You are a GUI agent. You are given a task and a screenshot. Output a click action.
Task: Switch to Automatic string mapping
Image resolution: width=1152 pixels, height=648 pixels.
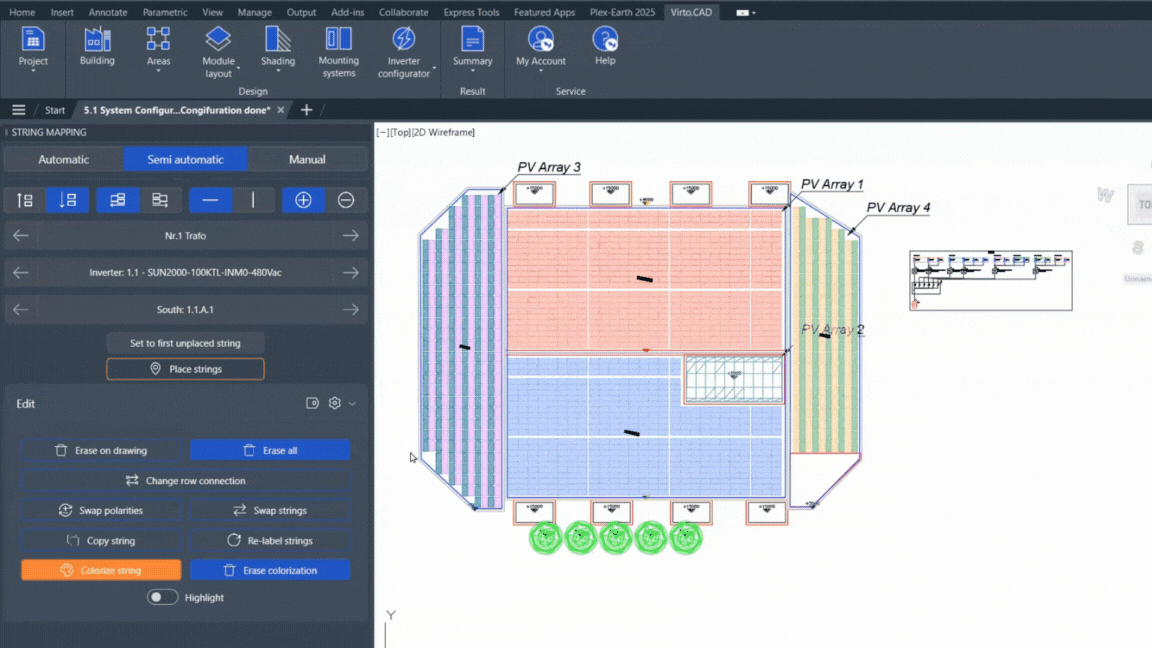coord(64,159)
